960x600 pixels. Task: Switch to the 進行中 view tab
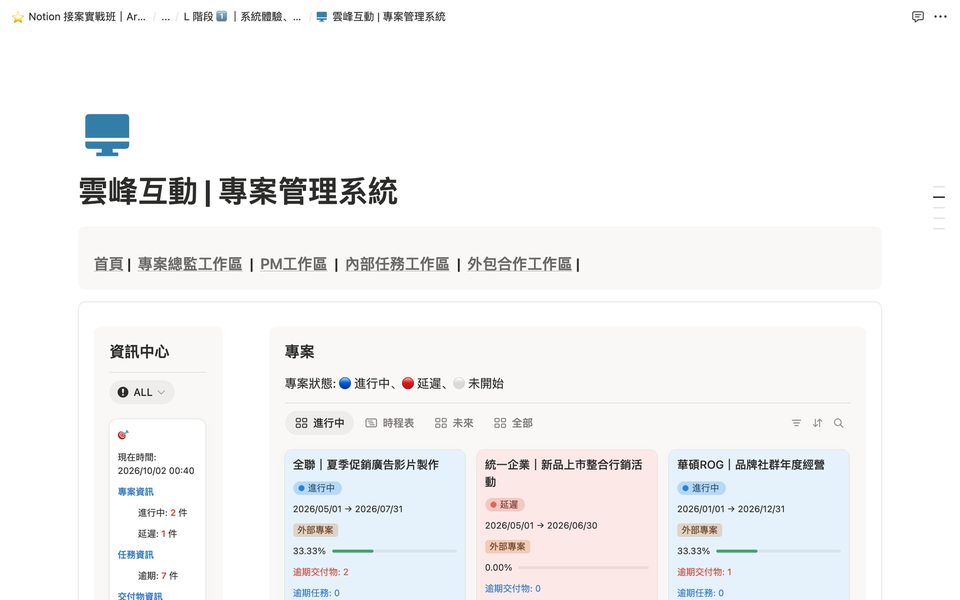point(320,423)
